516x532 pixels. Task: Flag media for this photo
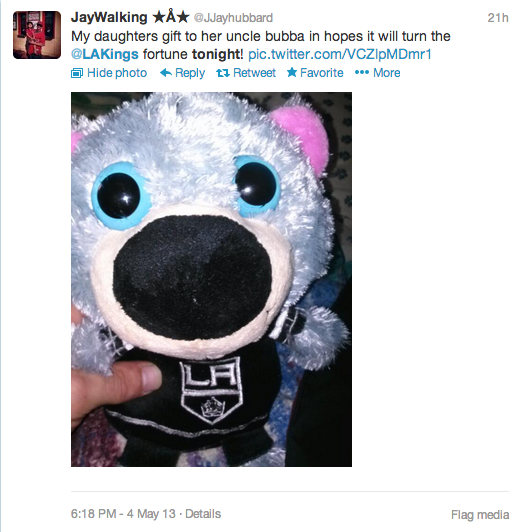[x=480, y=515]
